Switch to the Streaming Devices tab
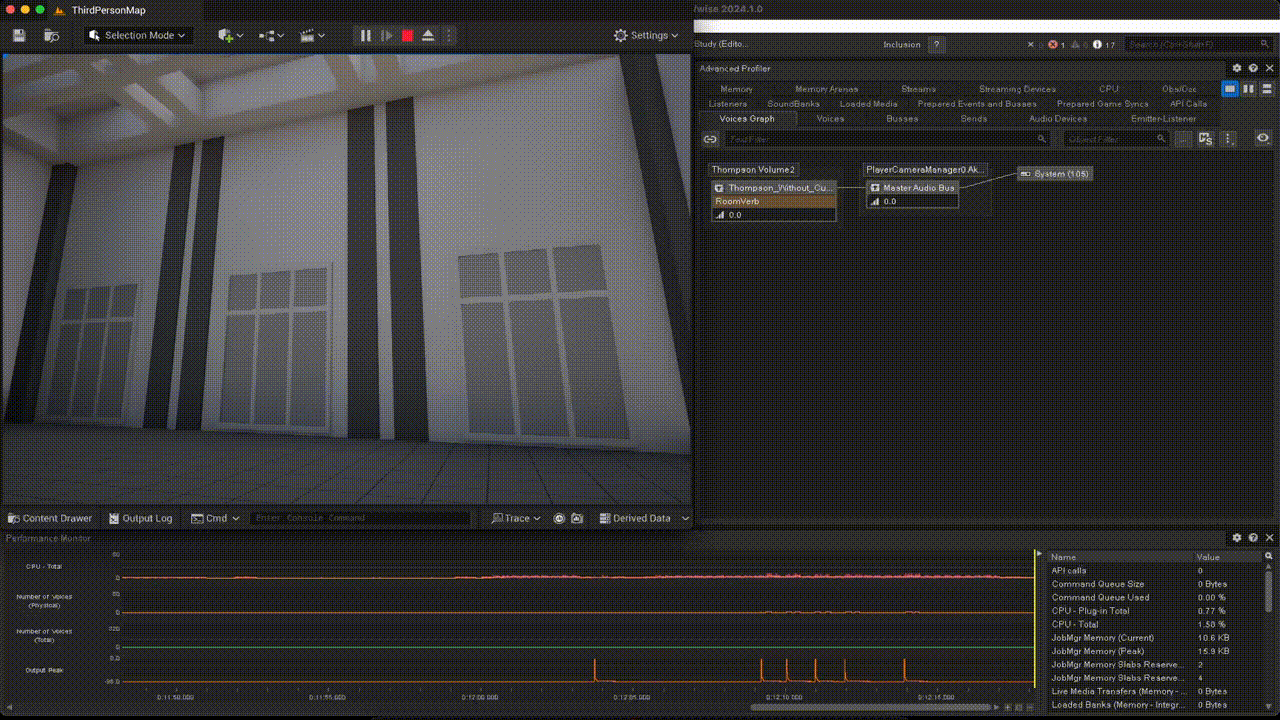The height and width of the screenshot is (720, 1280). (x=1017, y=89)
